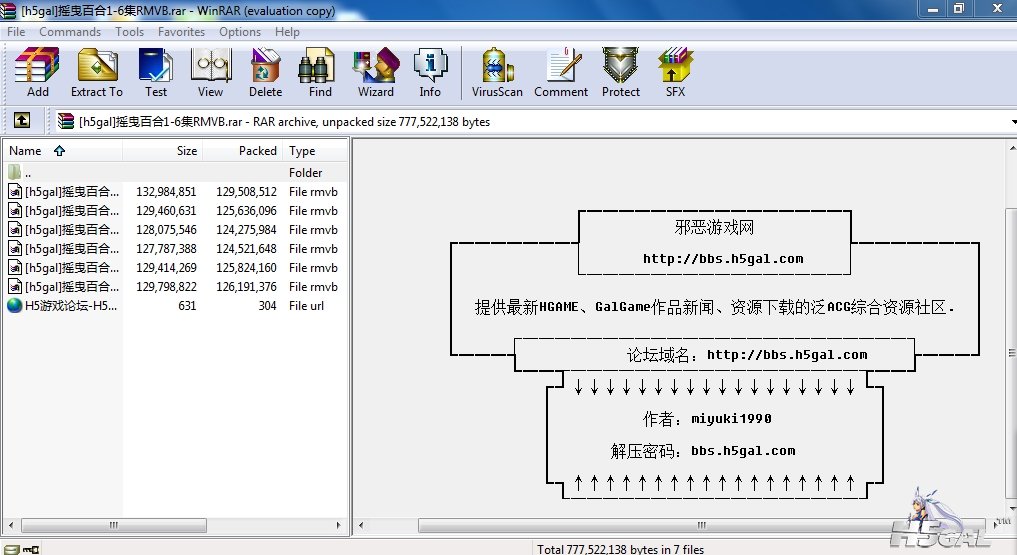Open the Comment editor tool

click(x=561, y=73)
